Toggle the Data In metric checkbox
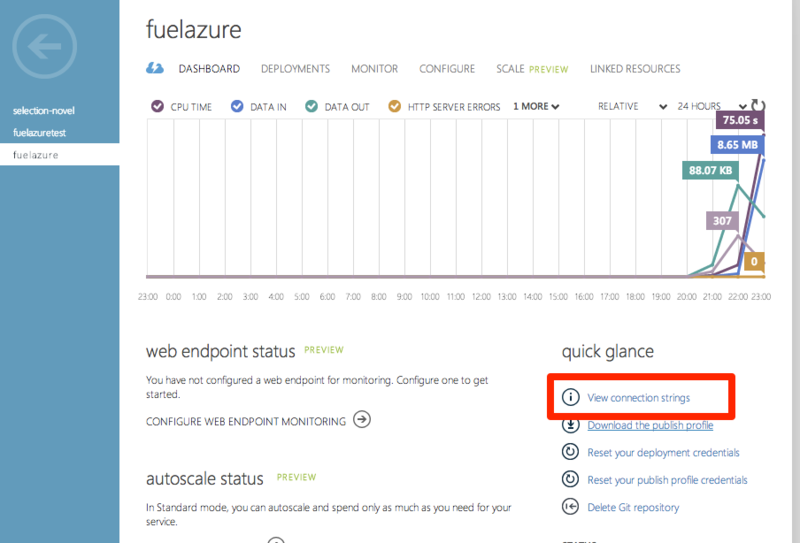The height and width of the screenshot is (543, 800). 237,106
